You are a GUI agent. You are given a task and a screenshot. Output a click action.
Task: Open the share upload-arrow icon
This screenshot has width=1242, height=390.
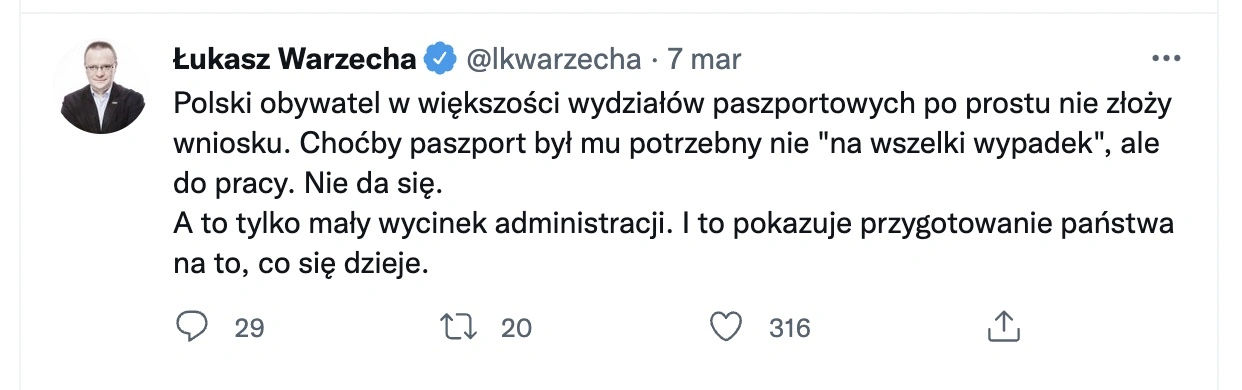click(x=1001, y=326)
